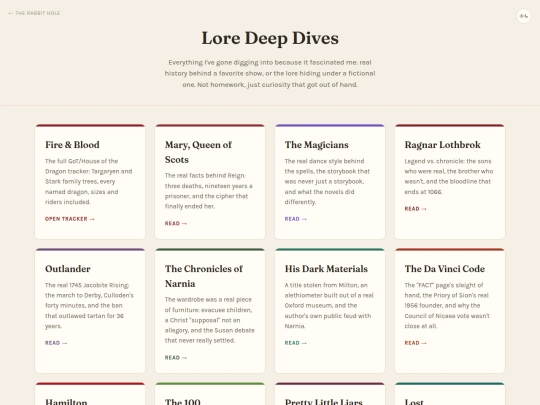Open the Lost card
540x405 pixels.
450,394
